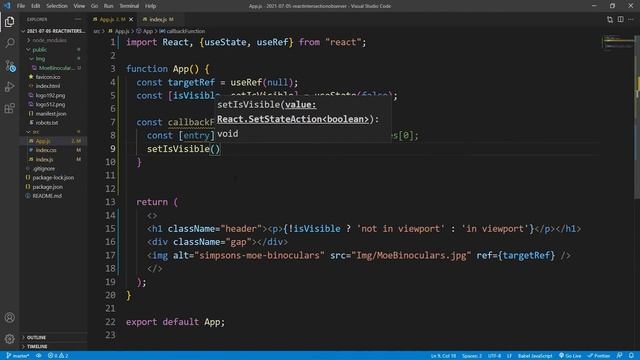Open the Edit menu
The width and height of the screenshot is (640, 360).
click(x=36, y=6)
